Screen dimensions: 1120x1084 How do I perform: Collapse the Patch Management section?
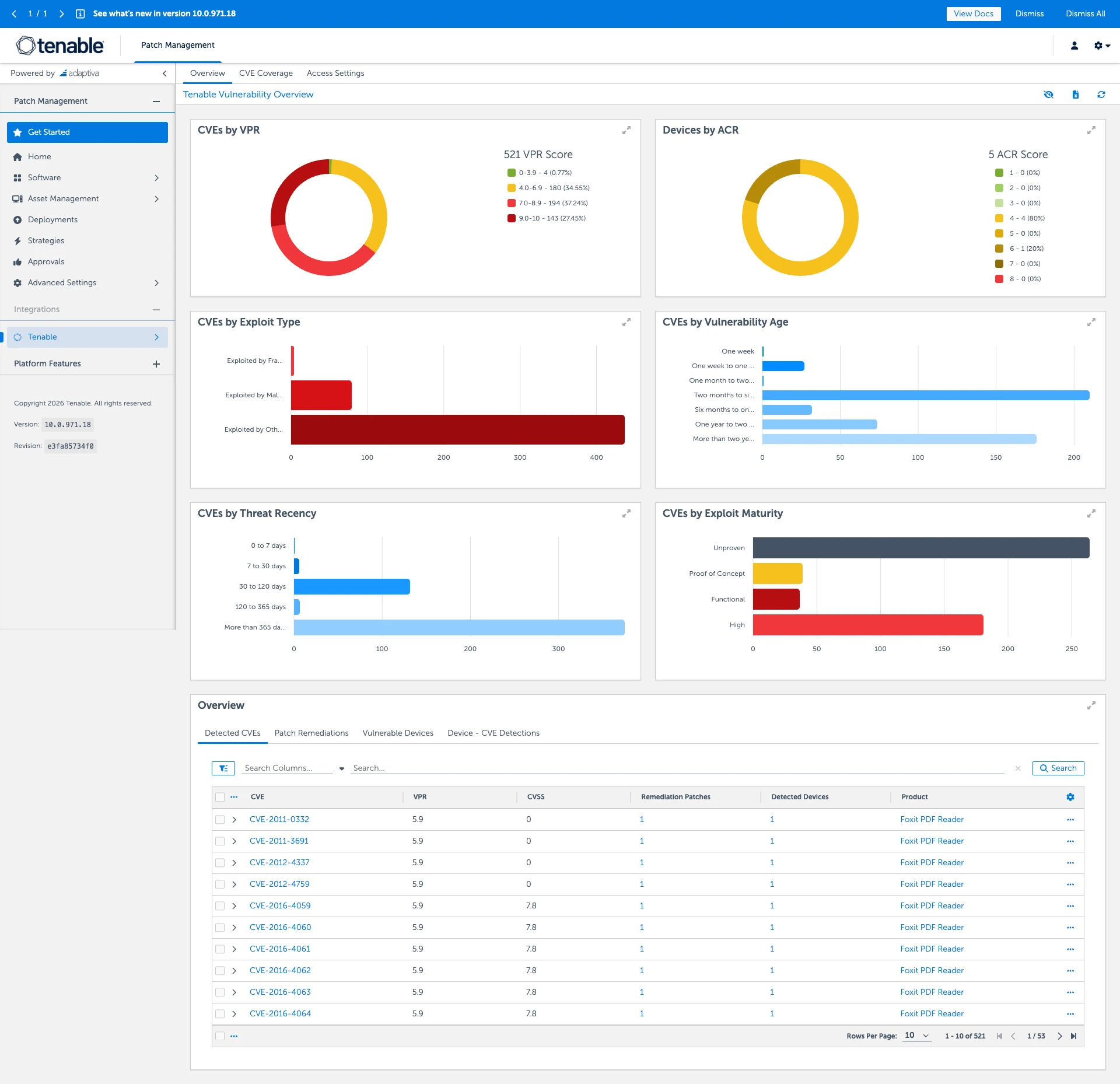156,102
